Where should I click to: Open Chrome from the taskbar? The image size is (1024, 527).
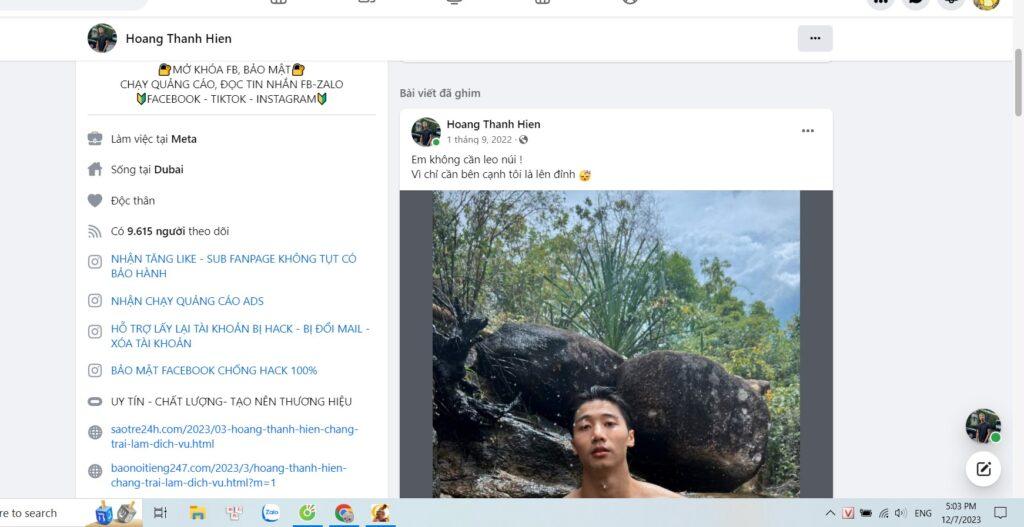344,513
